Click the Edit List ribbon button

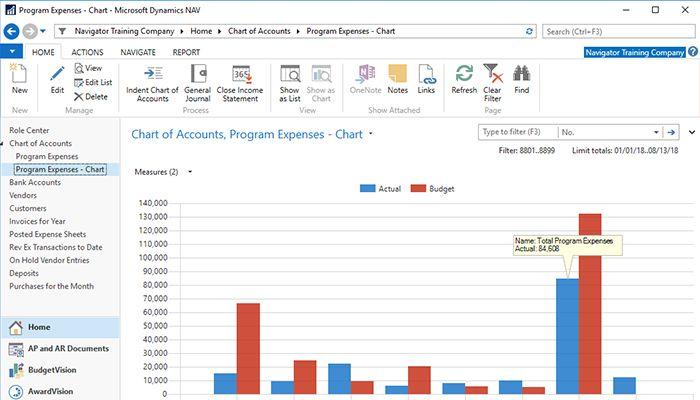click(x=93, y=82)
